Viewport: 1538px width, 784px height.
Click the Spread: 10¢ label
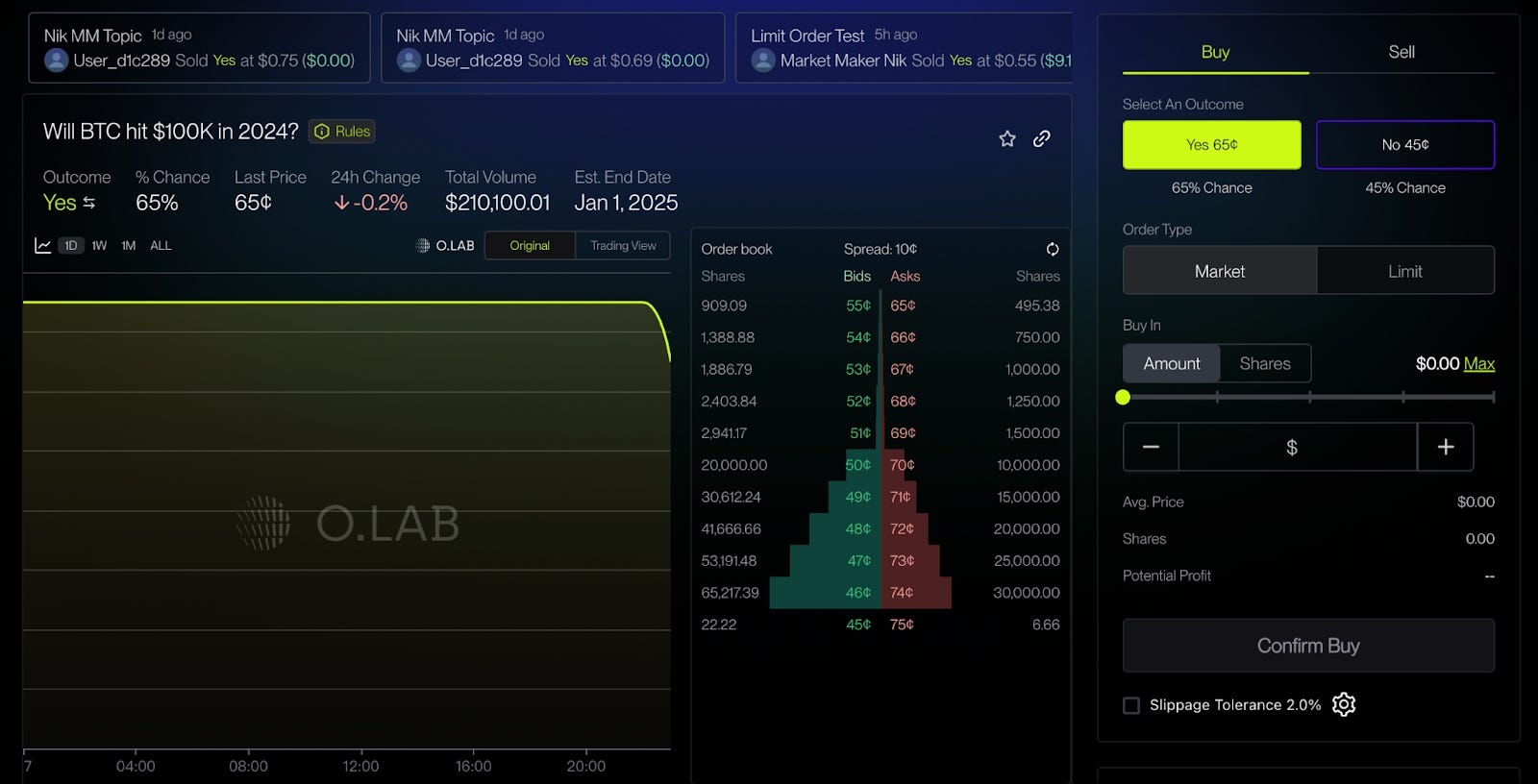point(881,249)
